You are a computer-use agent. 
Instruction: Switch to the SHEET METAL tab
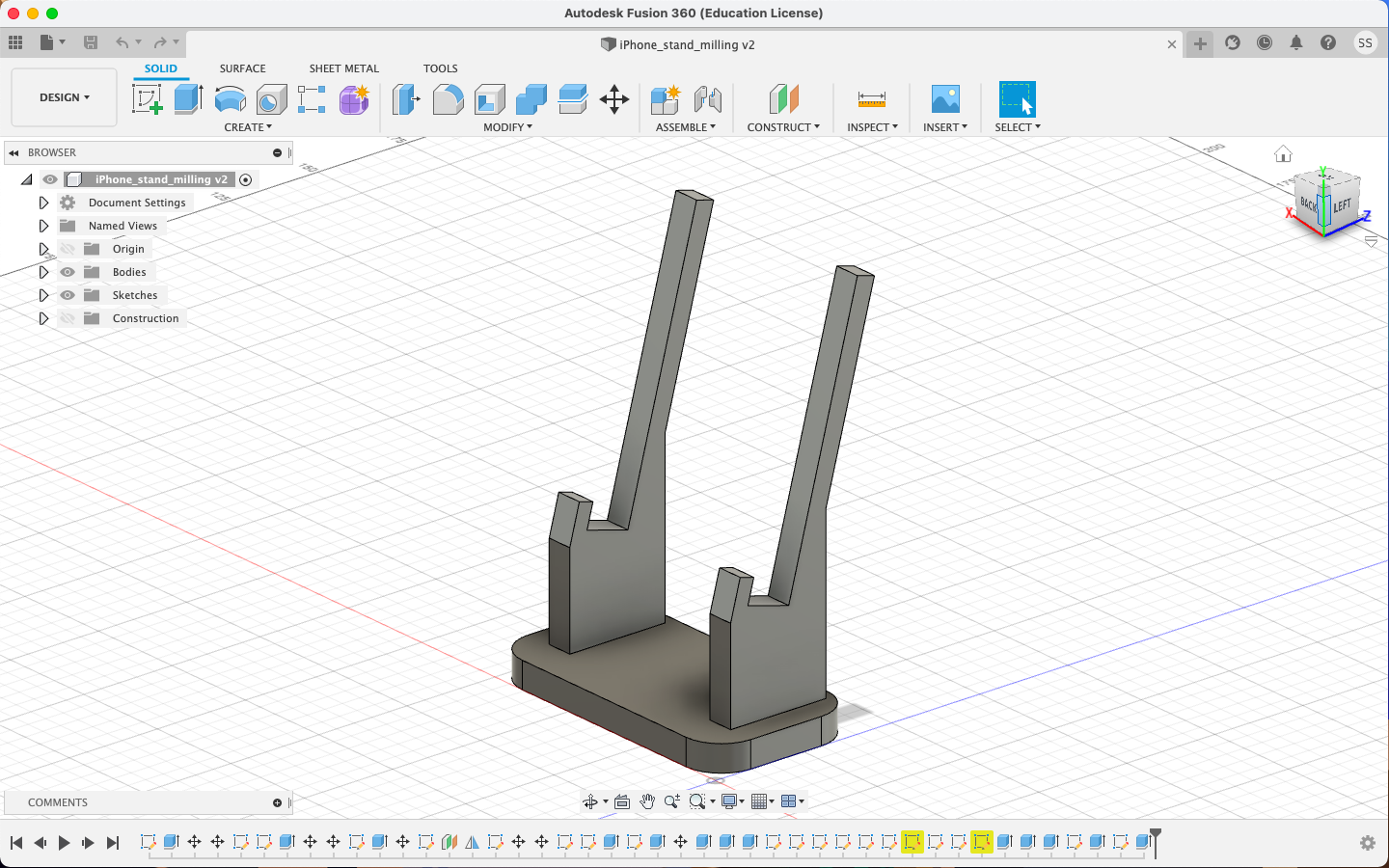[x=343, y=68]
